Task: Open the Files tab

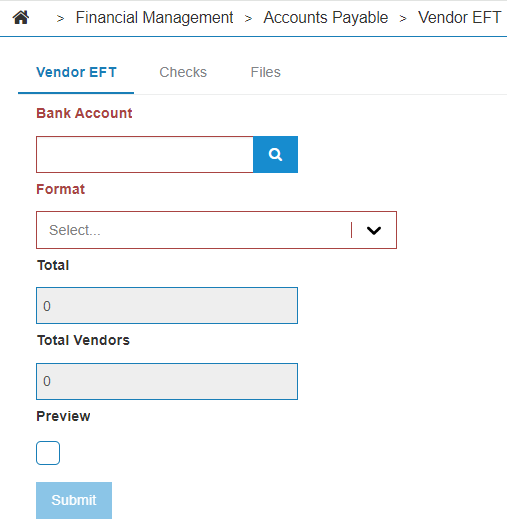Action: click(x=265, y=72)
